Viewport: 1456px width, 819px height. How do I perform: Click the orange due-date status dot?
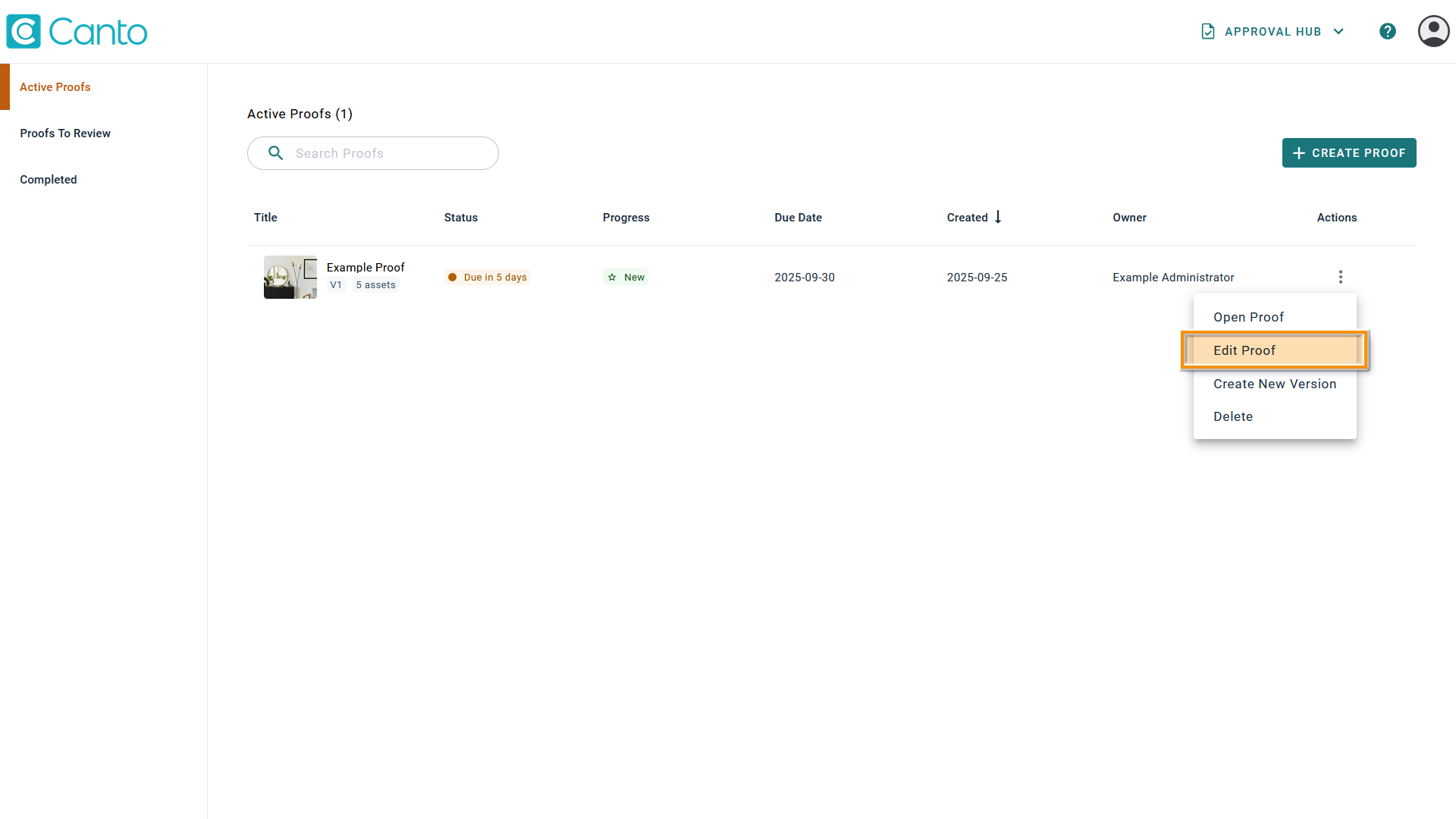(x=453, y=278)
